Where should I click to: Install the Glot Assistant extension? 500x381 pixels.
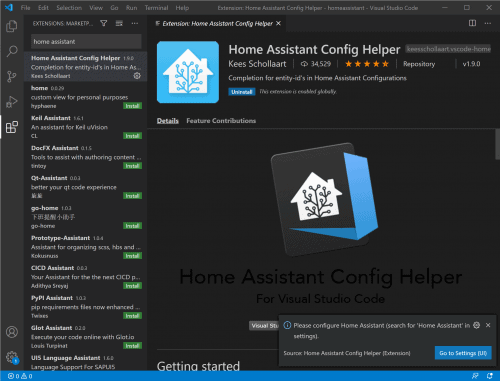[133, 346]
